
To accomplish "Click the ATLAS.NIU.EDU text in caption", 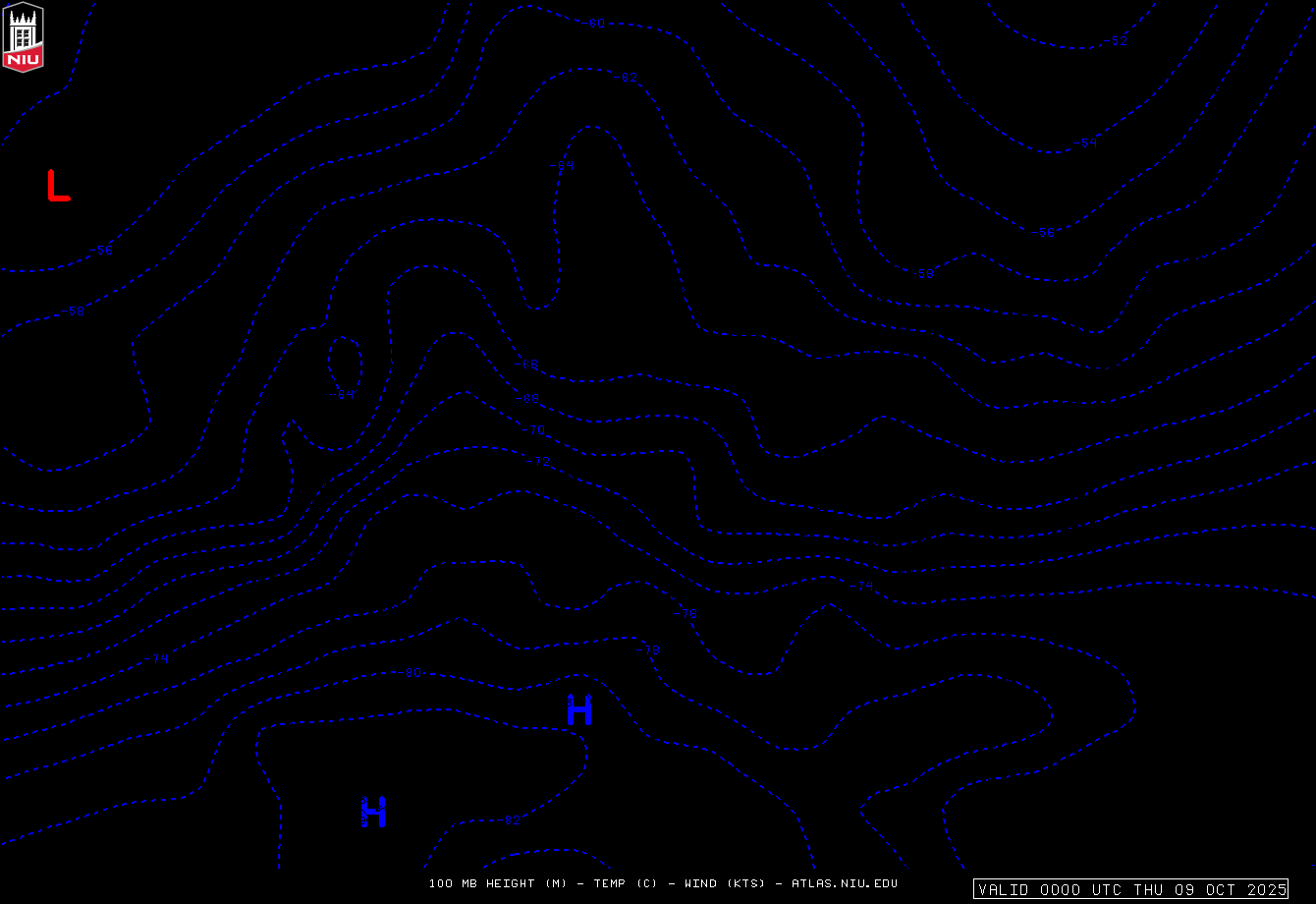I will (844, 883).
